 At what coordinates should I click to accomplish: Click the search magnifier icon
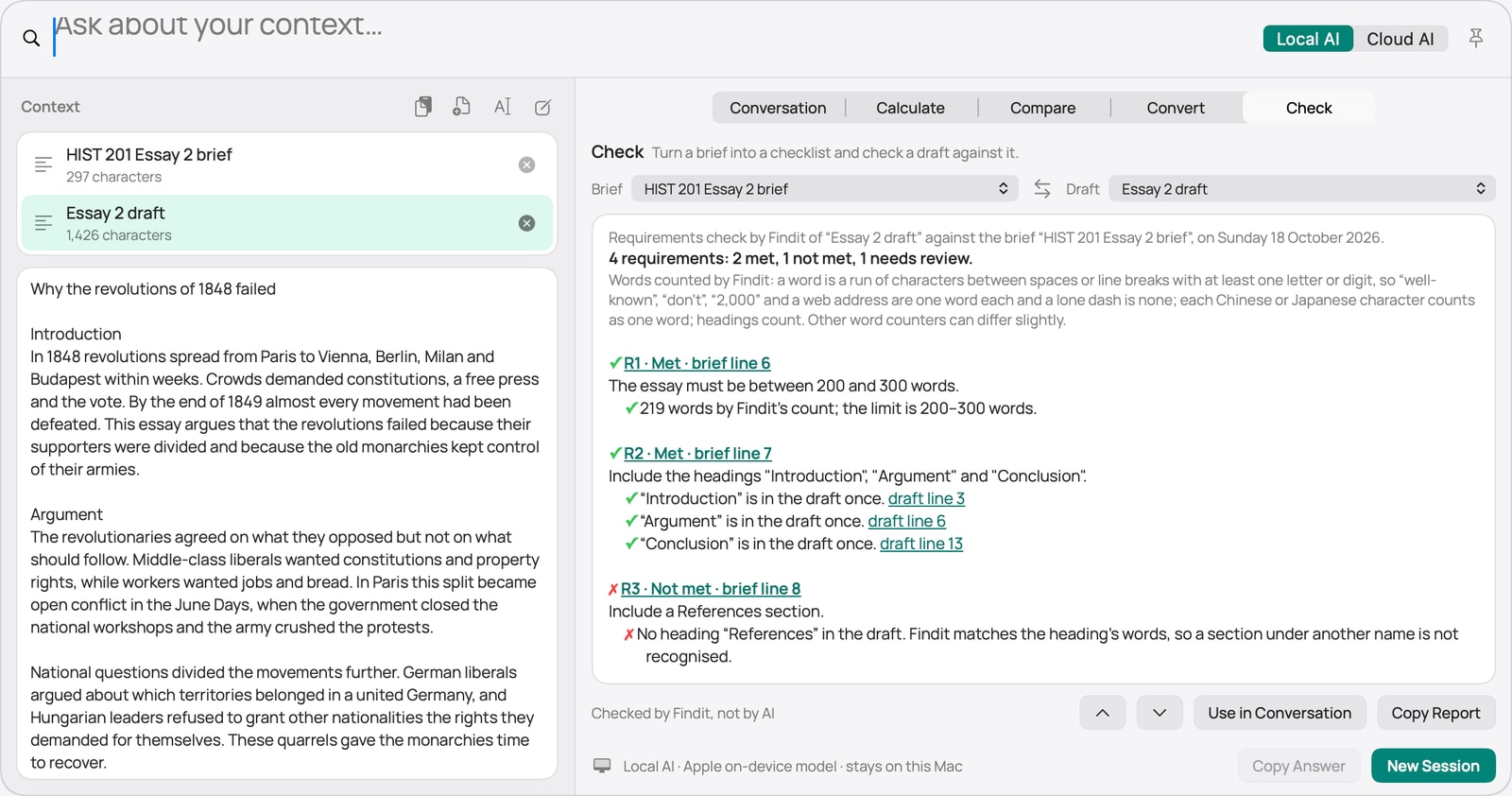(x=31, y=39)
